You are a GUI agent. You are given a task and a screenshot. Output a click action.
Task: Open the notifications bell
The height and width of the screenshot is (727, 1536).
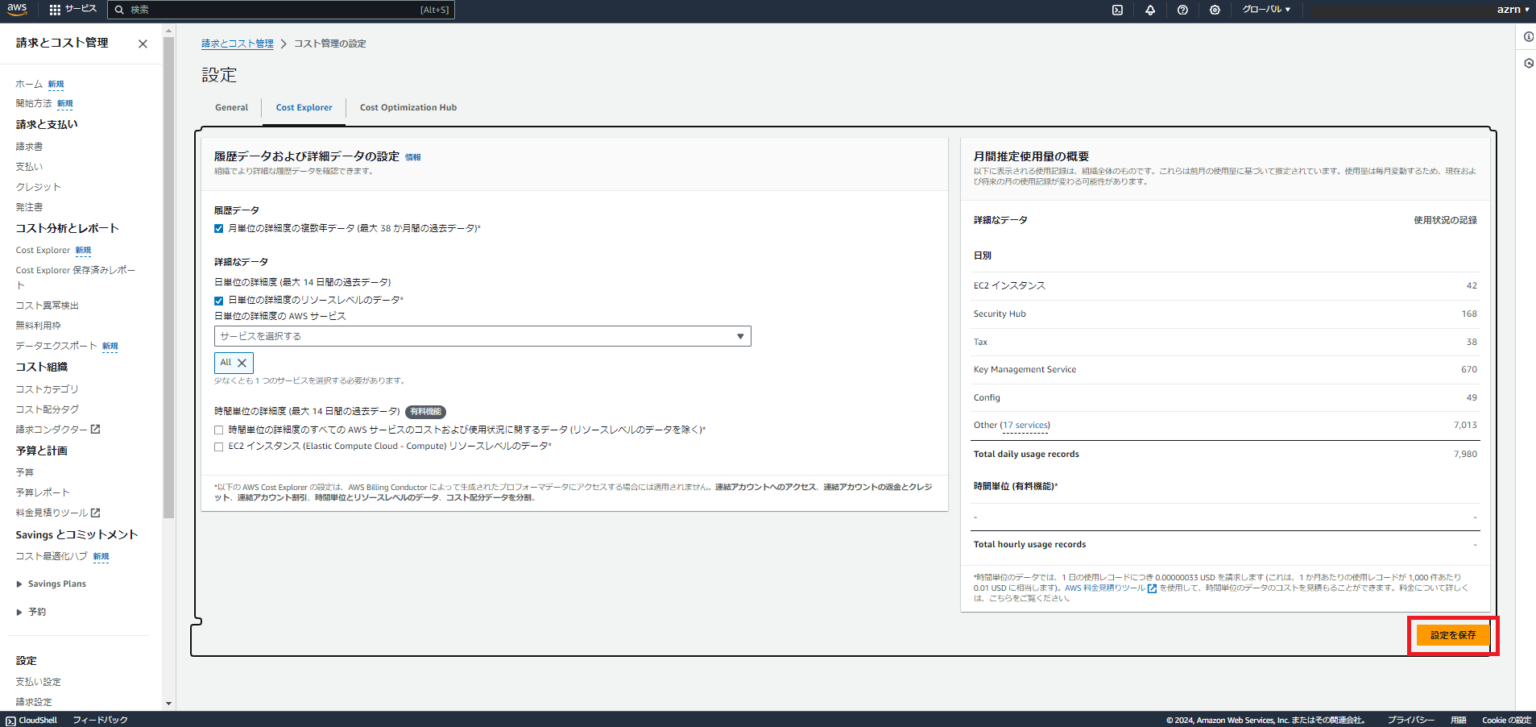point(1151,10)
